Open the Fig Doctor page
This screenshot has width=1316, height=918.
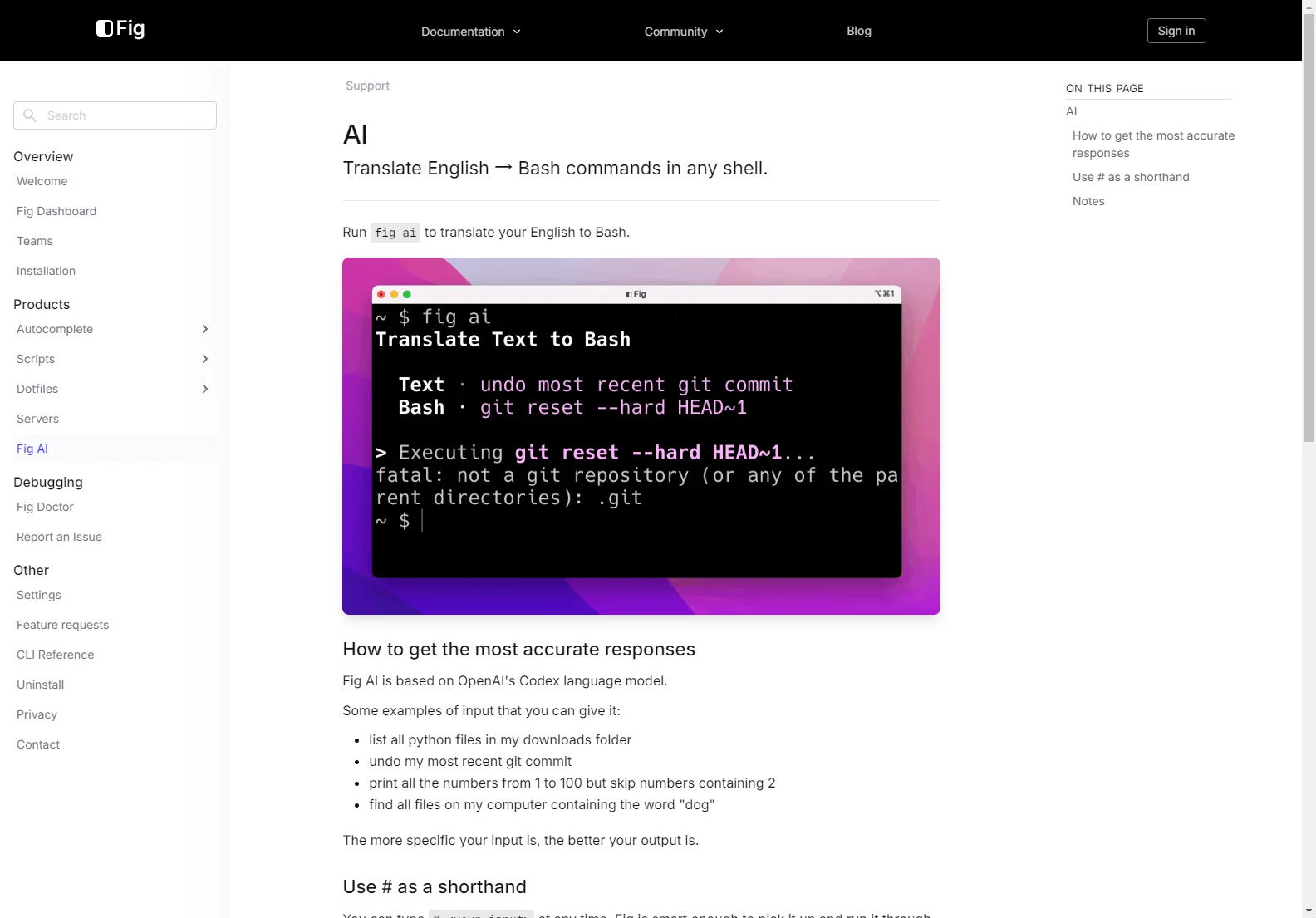click(45, 507)
